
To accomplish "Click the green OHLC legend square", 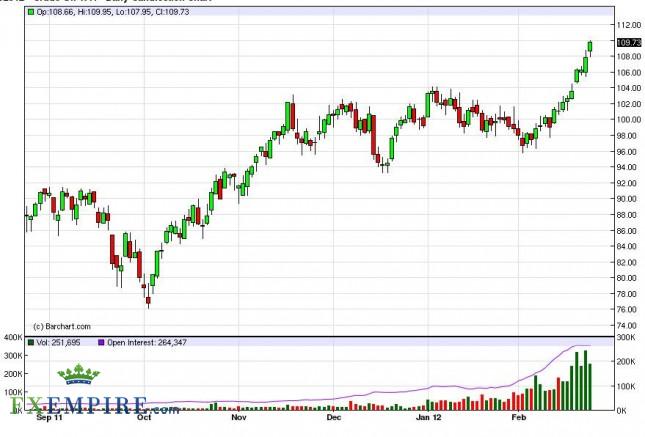I will pos(31,12).
